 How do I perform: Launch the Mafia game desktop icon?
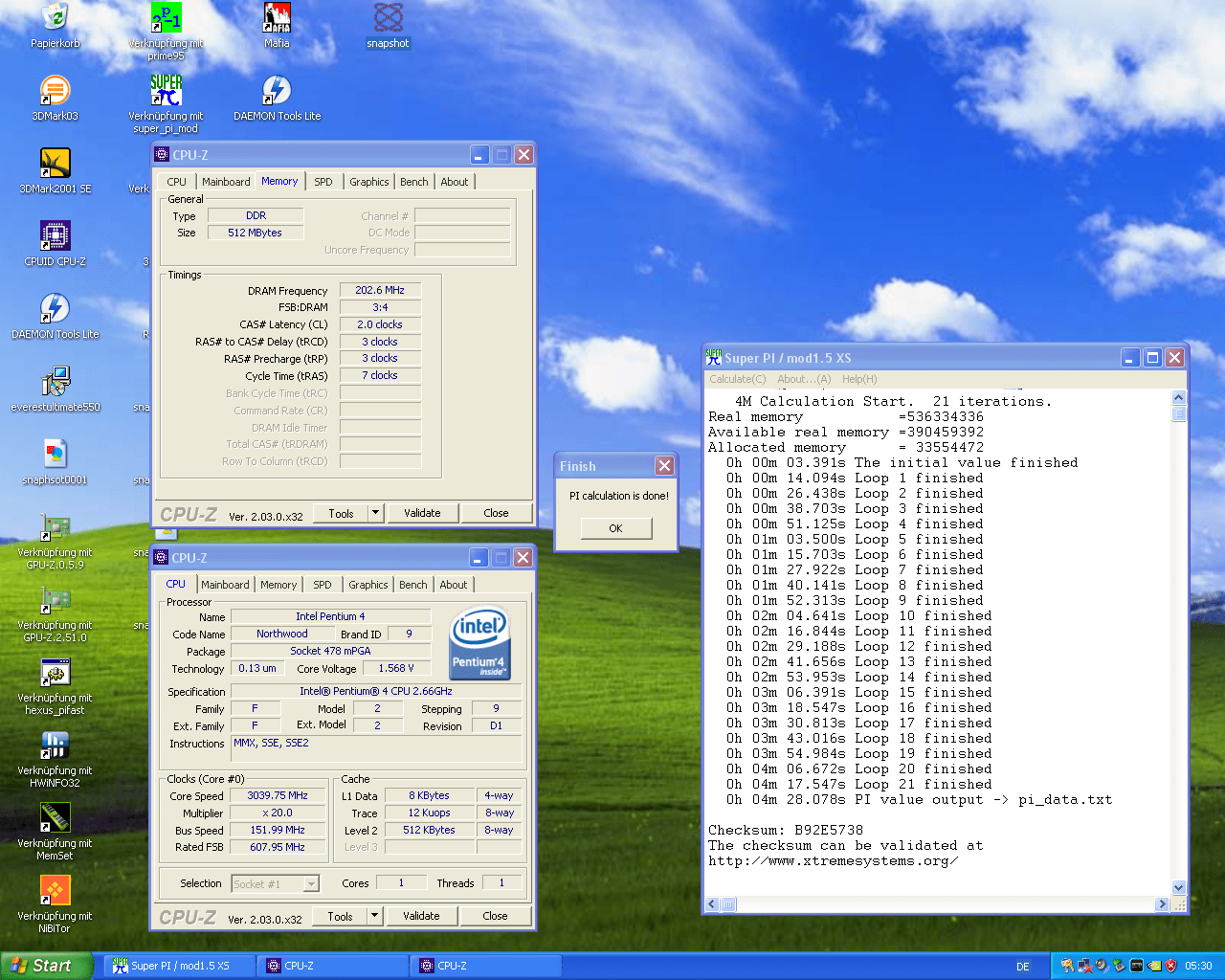tap(277, 17)
